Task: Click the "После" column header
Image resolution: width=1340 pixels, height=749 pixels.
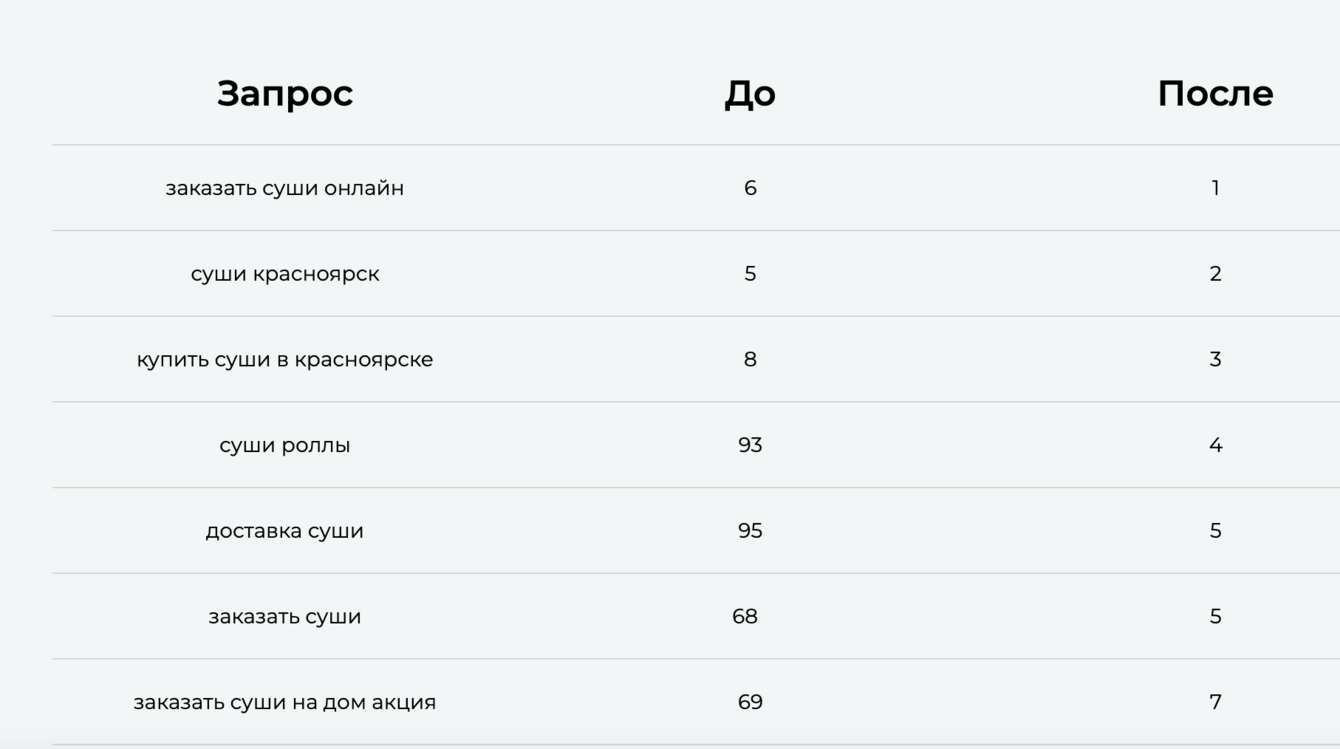Action: tap(1215, 93)
